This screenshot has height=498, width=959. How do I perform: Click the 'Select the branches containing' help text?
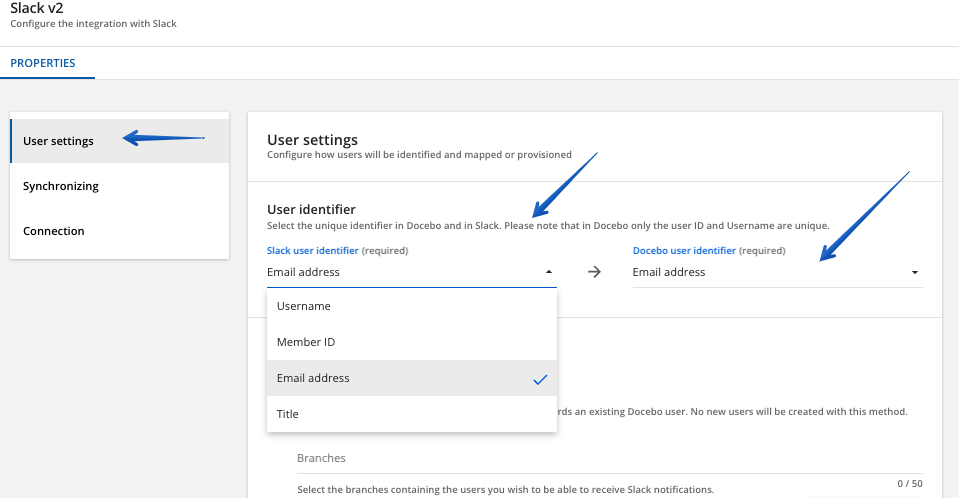click(505, 489)
